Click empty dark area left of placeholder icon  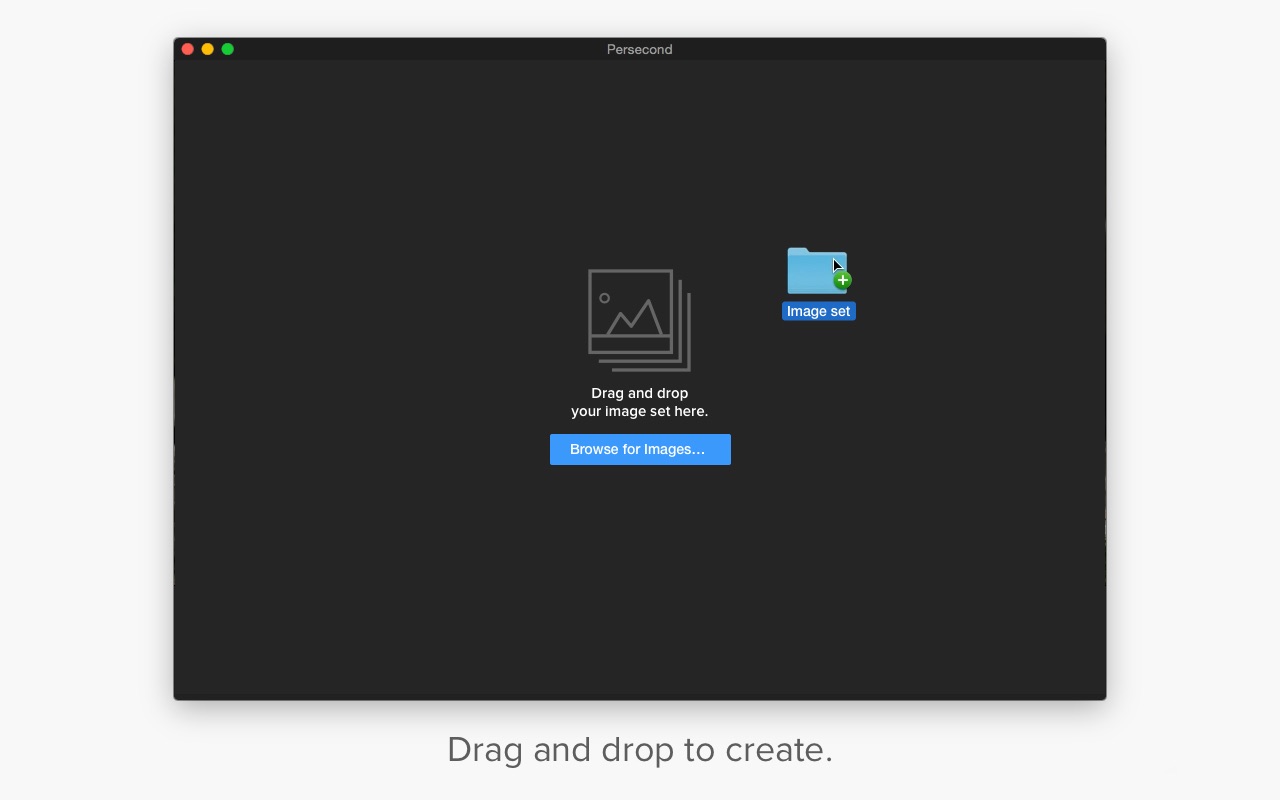pos(400,320)
